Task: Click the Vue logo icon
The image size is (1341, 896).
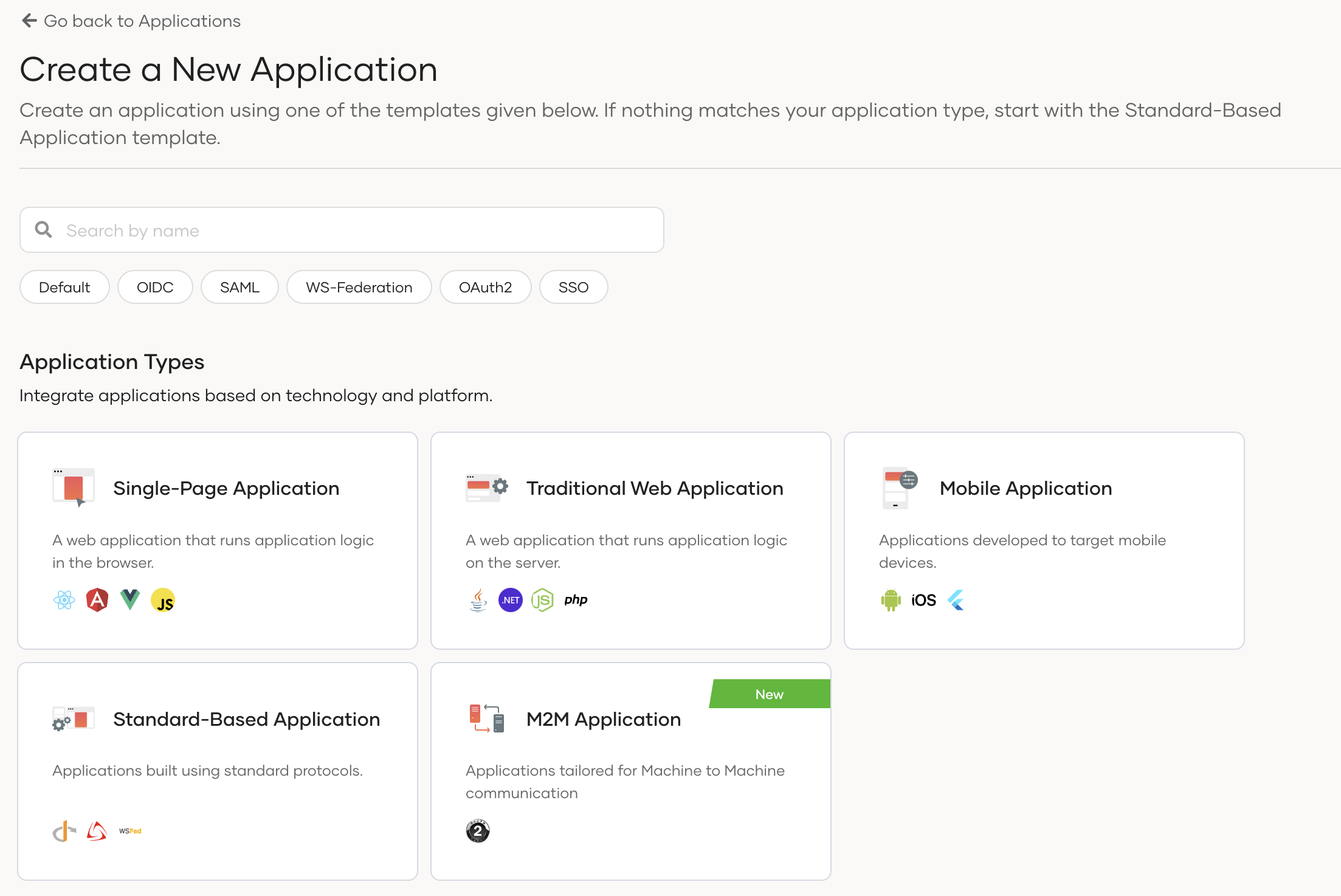Action: click(x=130, y=600)
